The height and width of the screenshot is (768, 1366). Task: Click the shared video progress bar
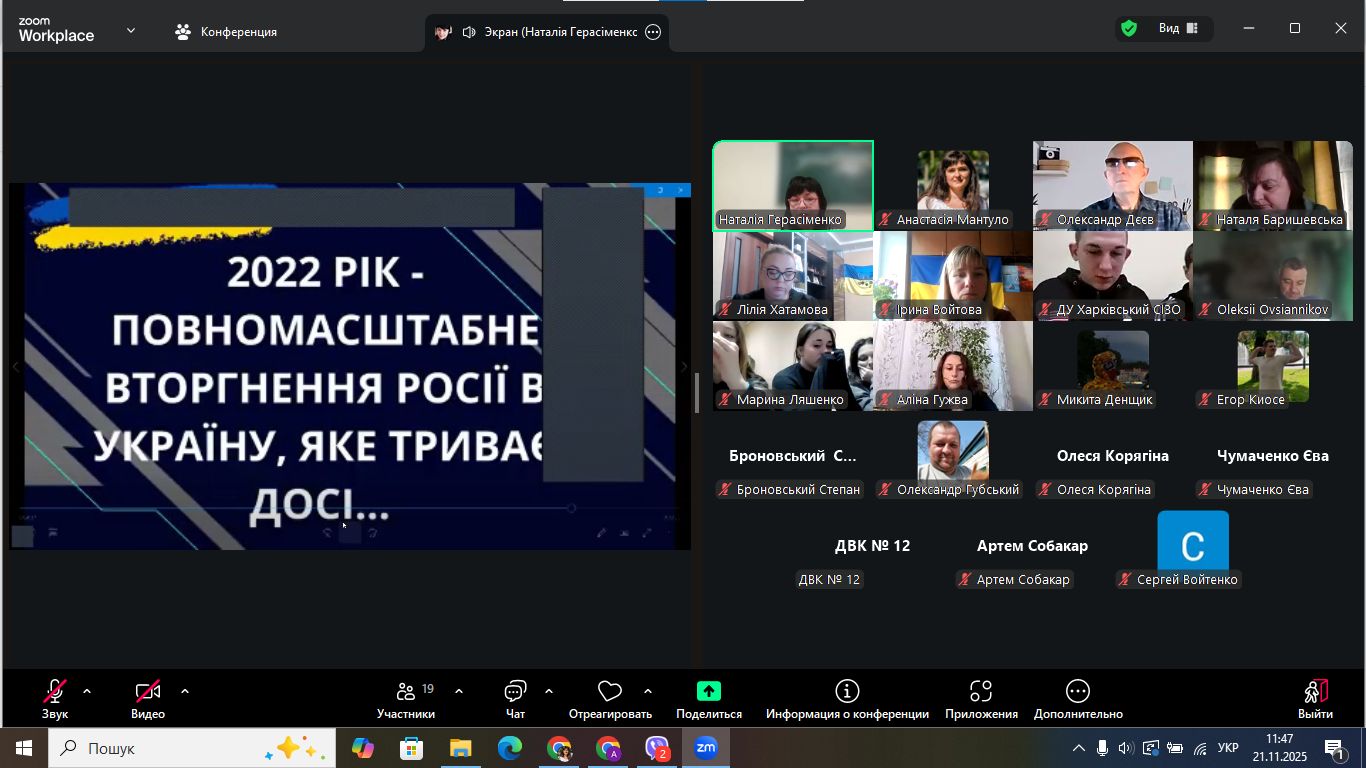[300, 508]
